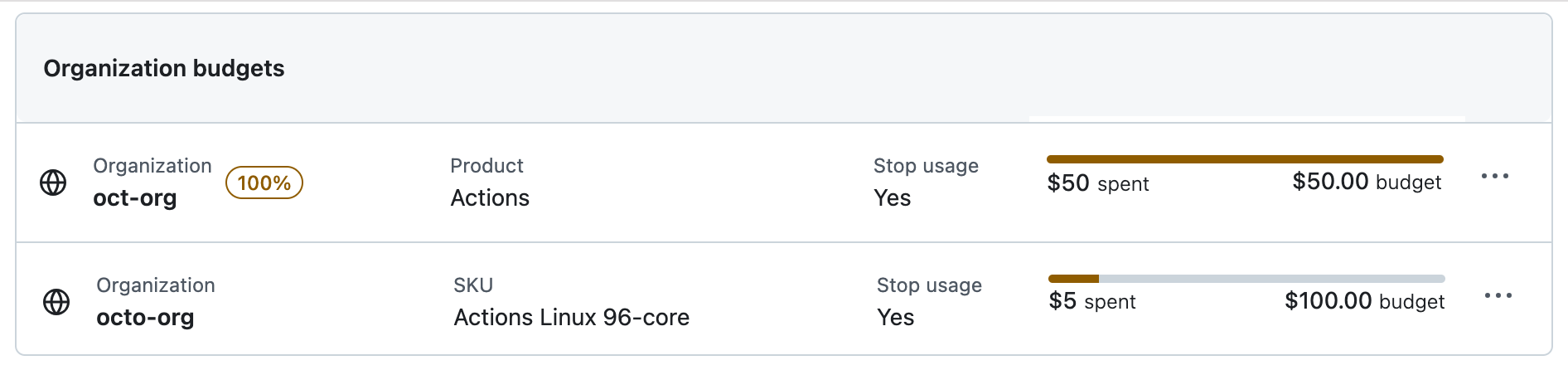1568x370 pixels.
Task: Open the three-dot menu for octo-org budget
Action: 1498,295
